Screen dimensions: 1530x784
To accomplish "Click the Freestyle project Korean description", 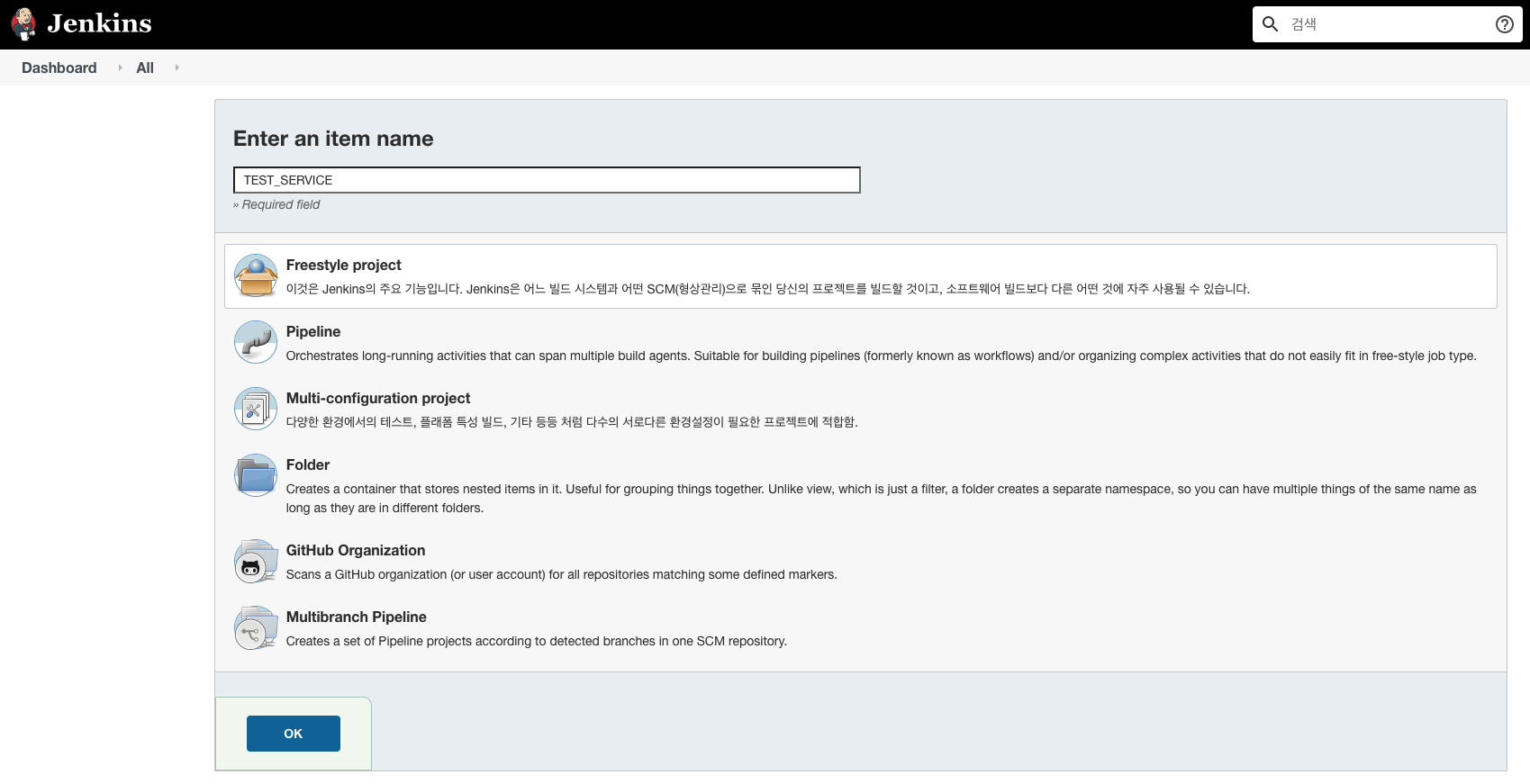I will point(768,289).
